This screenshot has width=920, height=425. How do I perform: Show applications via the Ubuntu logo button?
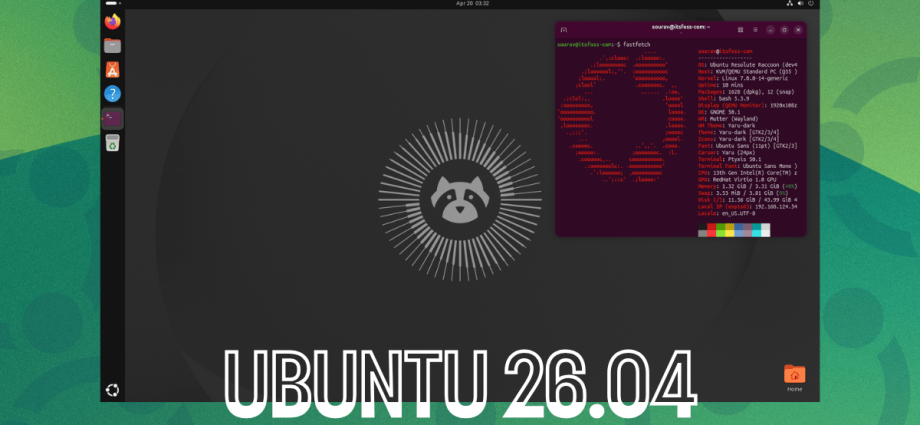pos(113,390)
